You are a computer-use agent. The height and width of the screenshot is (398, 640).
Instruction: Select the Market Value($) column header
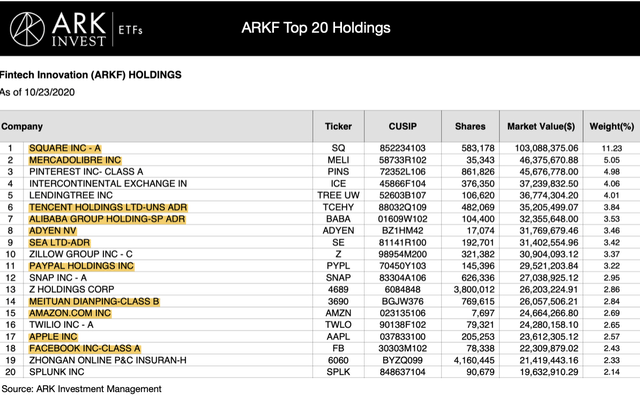click(541, 127)
